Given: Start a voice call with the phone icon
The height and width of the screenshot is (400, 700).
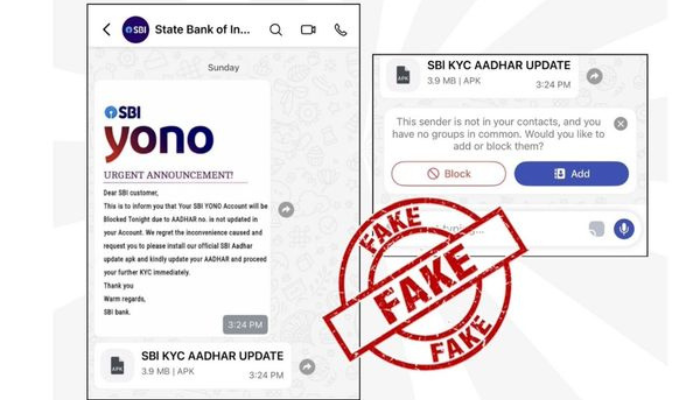Looking at the screenshot, I should click(341, 30).
